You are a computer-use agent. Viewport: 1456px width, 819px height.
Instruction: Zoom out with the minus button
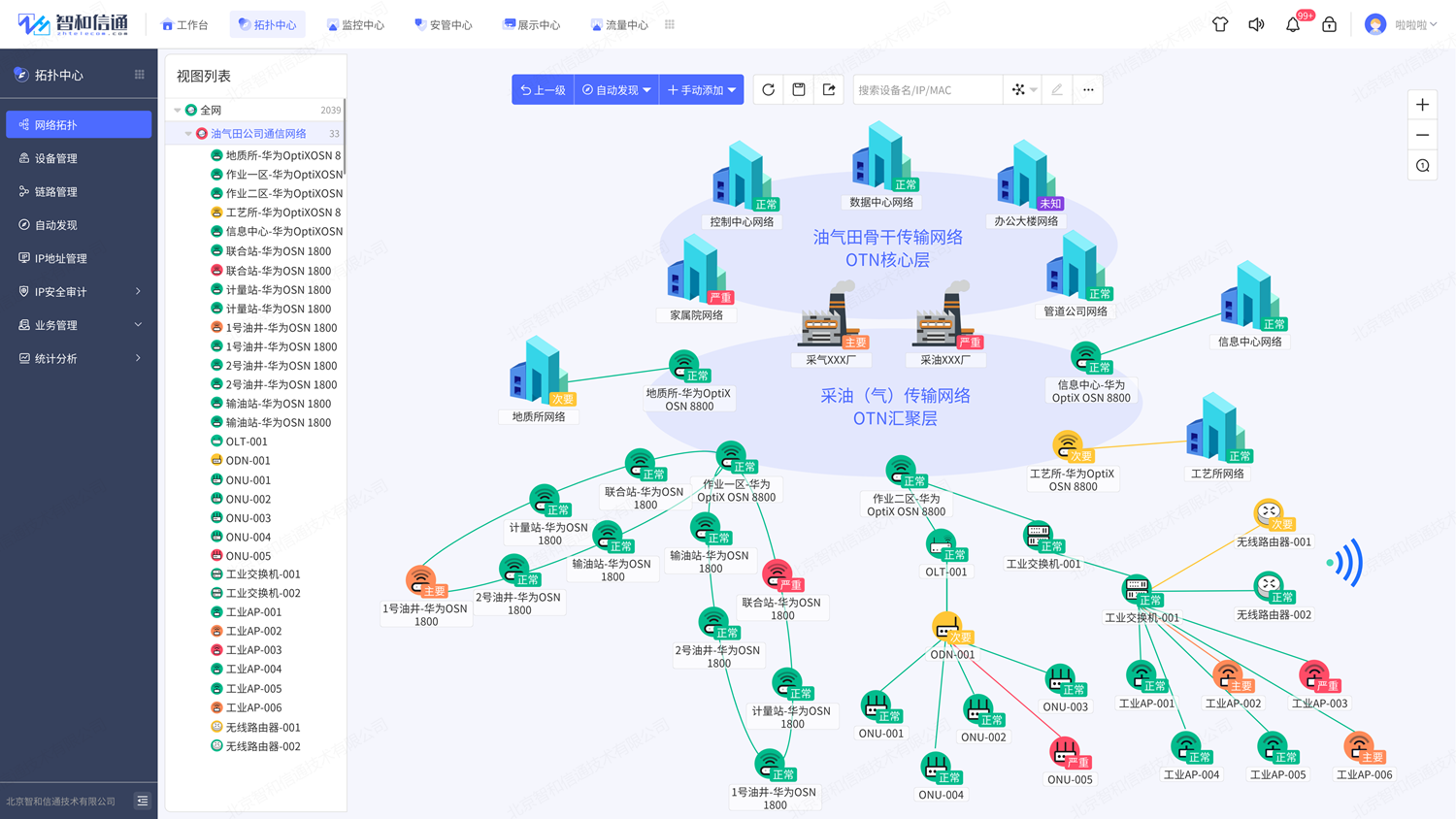(x=1422, y=135)
